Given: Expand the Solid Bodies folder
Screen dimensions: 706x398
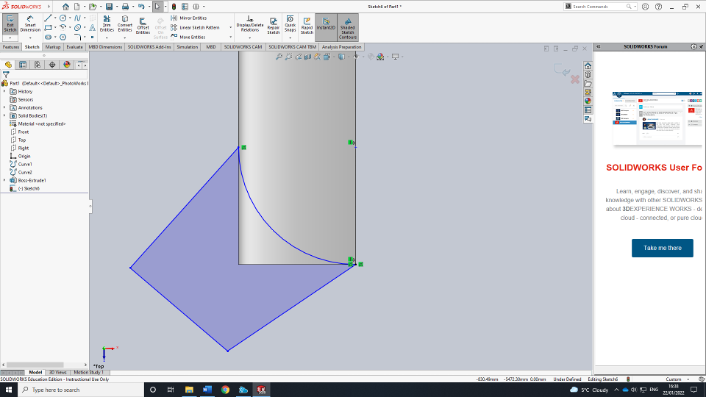Looking at the screenshot, I should pos(5,116).
